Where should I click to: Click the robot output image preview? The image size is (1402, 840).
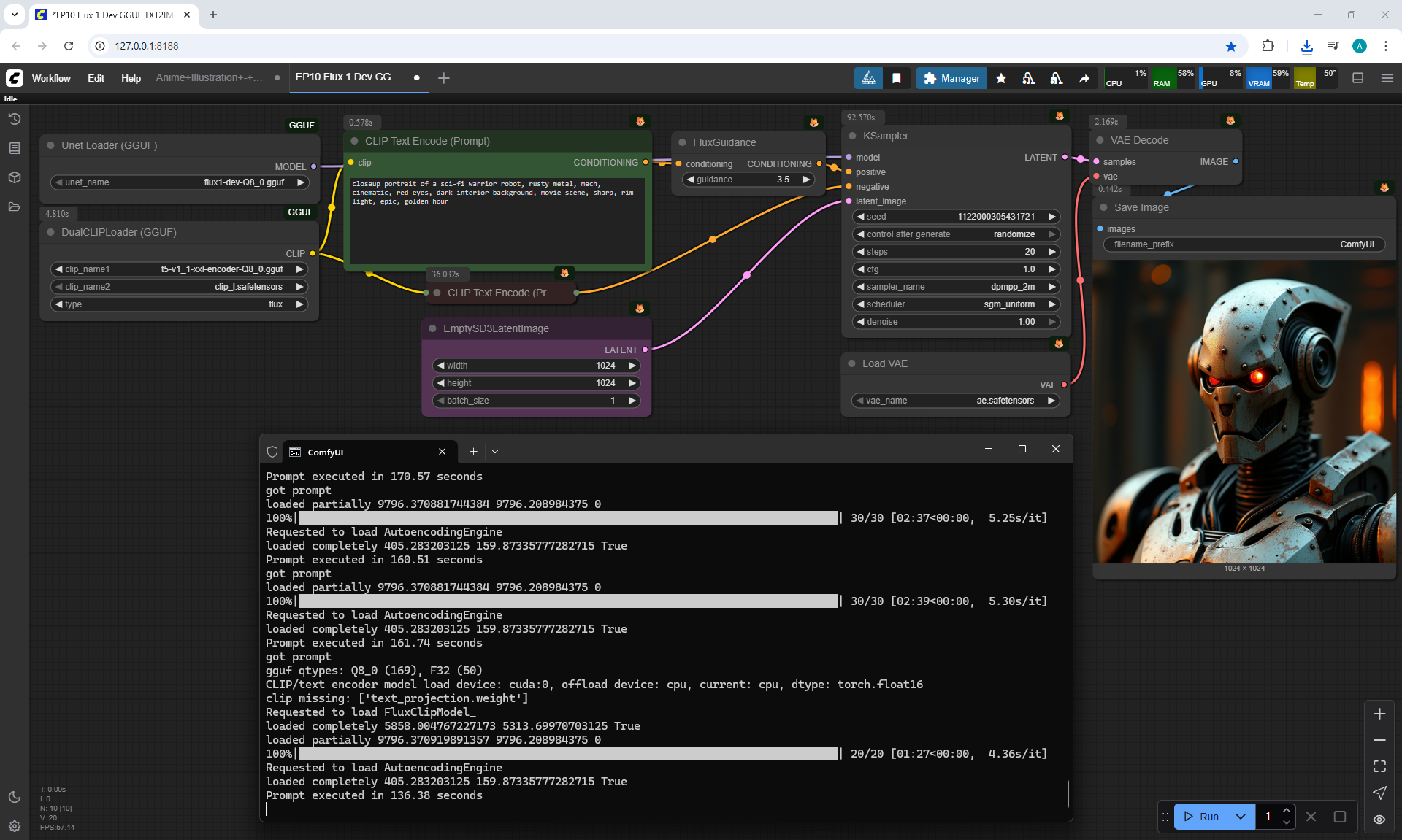[1244, 412]
